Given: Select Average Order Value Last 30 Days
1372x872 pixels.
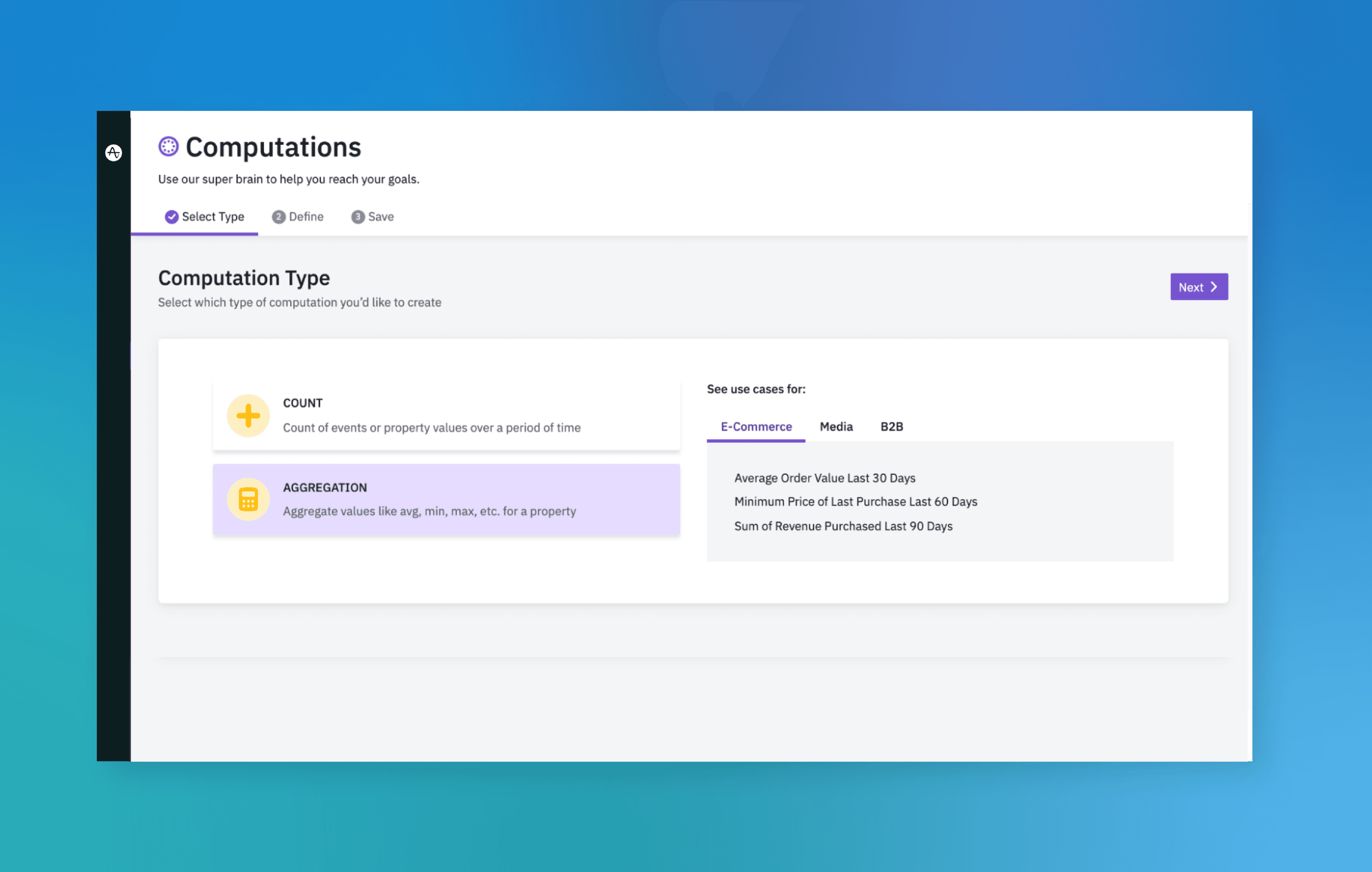Looking at the screenshot, I should (x=825, y=478).
